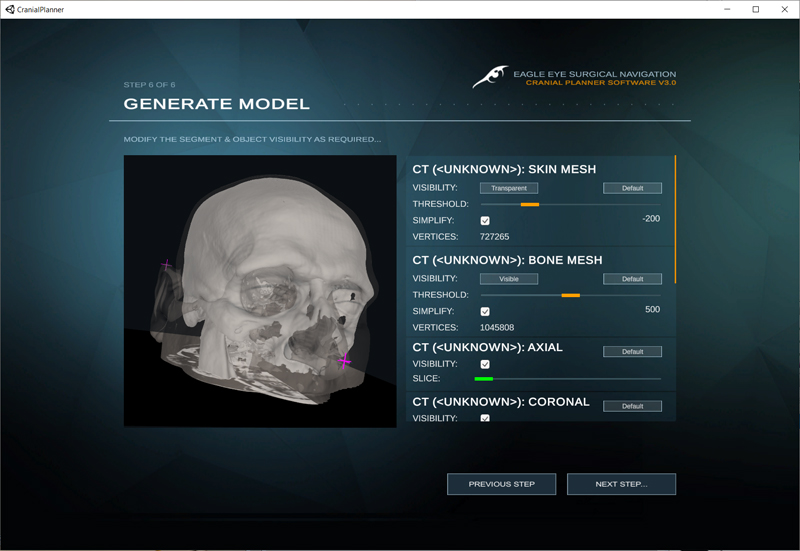800x551 pixels.
Task: Click the Skin Mesh vertices value 727265
Action: 494,237
